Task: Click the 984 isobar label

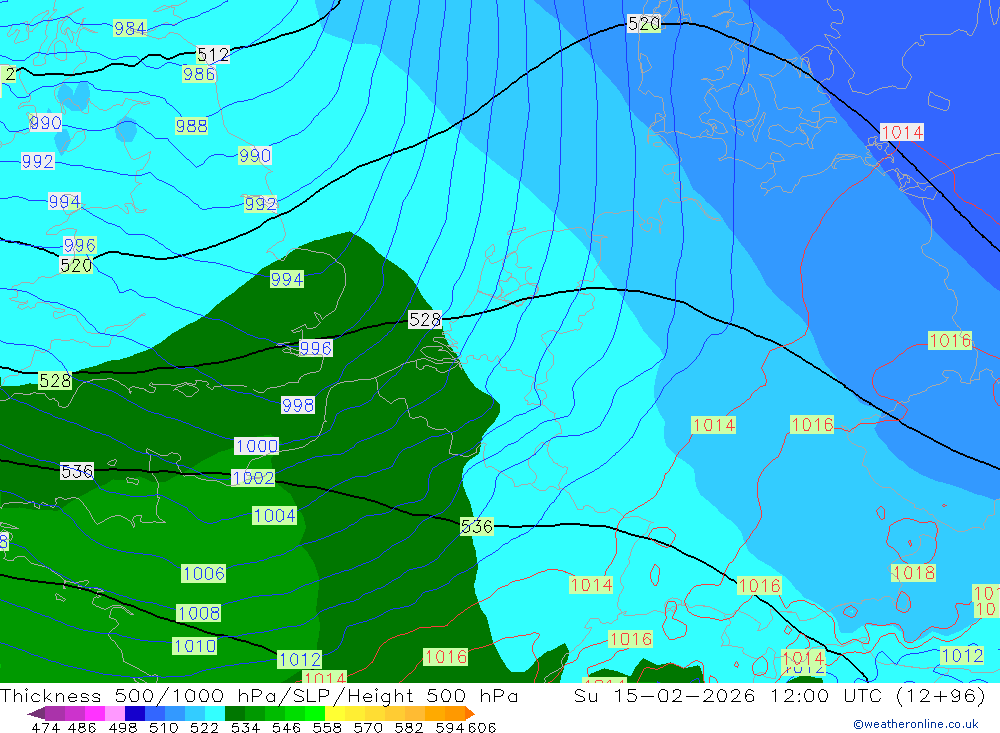Action: 130,28
